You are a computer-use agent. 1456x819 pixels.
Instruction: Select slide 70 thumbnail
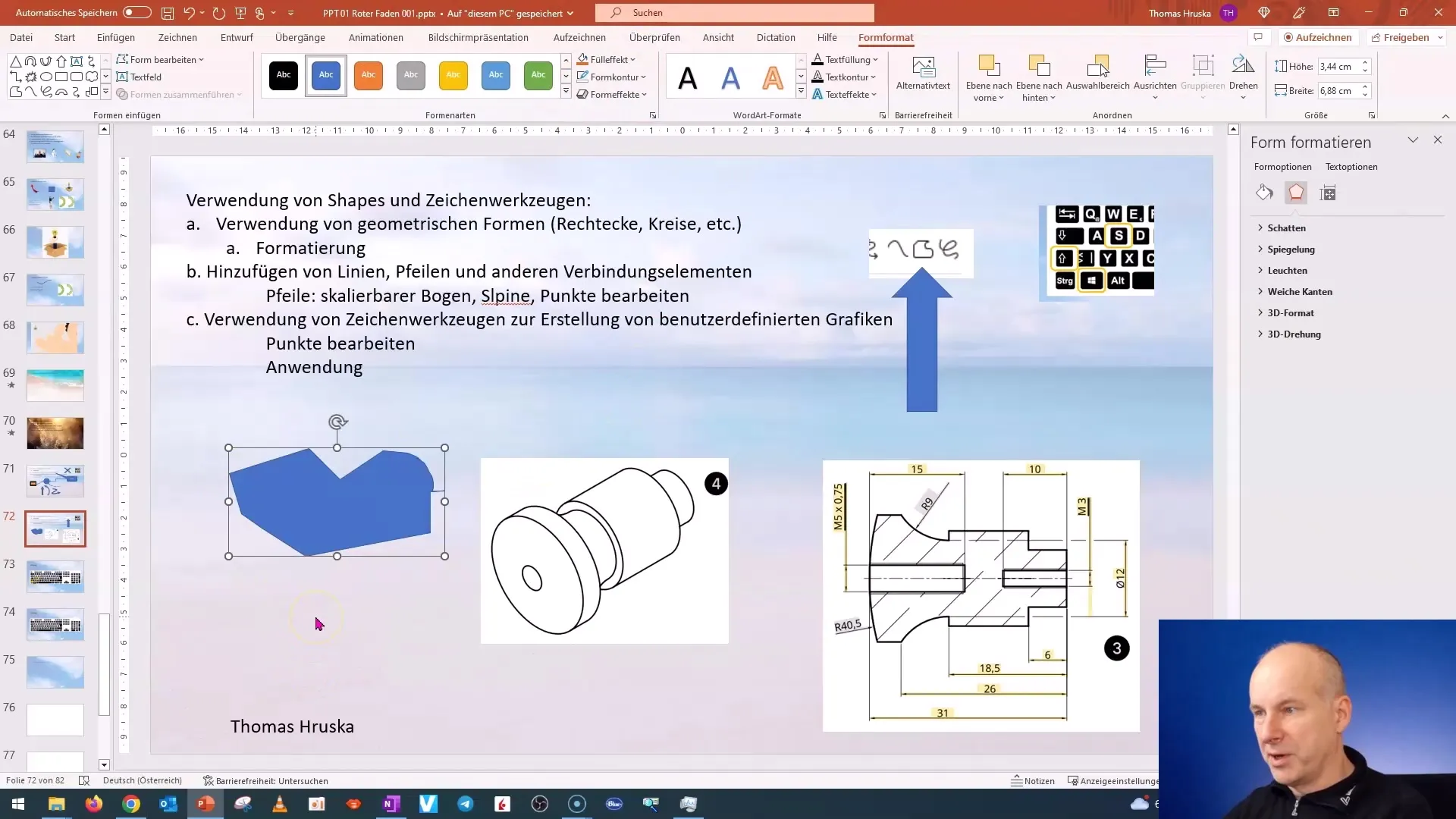tap(55, 433)
